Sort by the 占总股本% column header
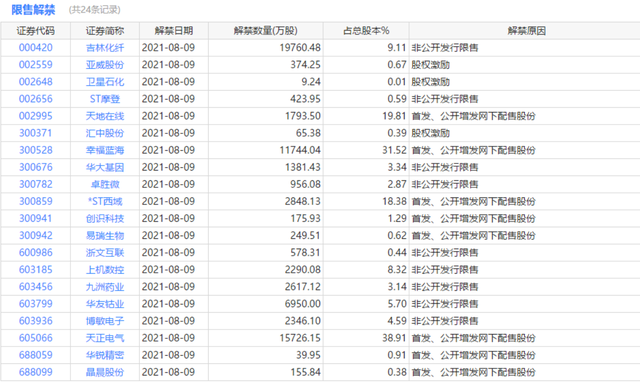640x382 pixels. [366, 31]
